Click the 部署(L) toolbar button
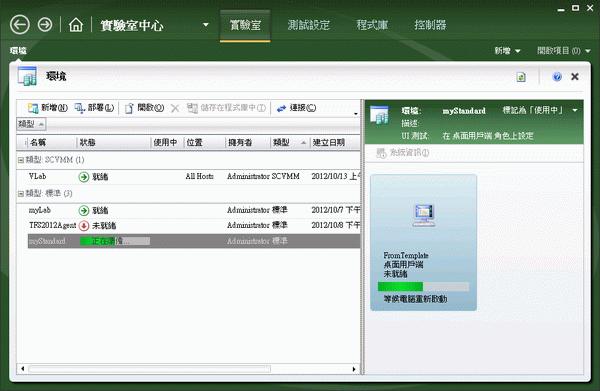 [x=94, y=108]
